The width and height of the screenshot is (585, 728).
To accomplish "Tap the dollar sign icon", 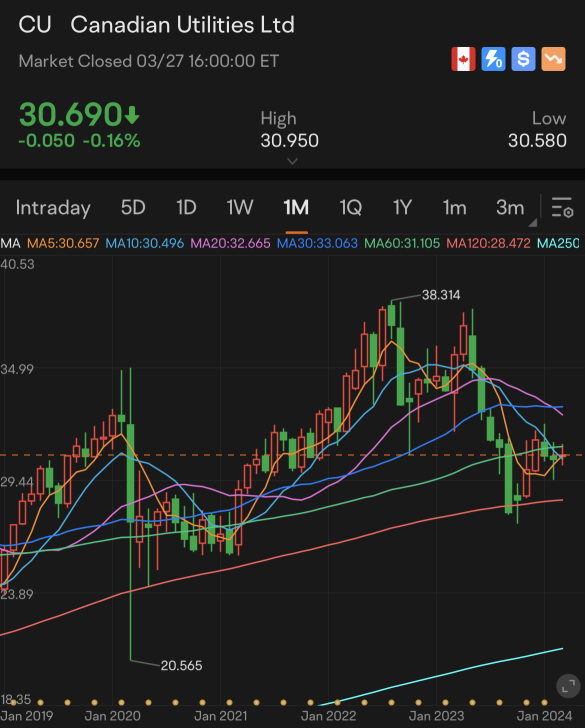I will [x=523, y=59].
